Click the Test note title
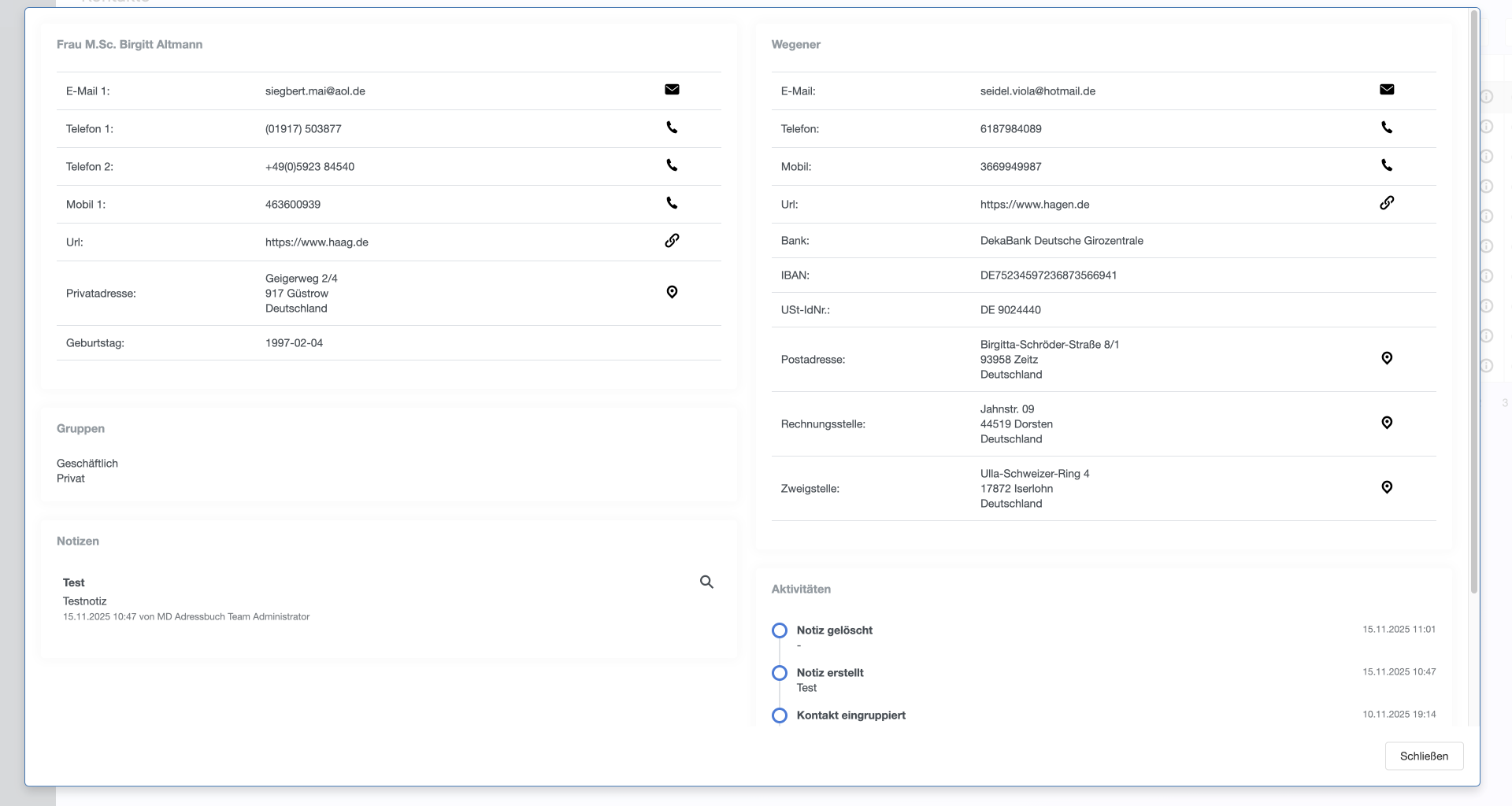This screenshot has height=806, width=1512. tap(74, 582)
